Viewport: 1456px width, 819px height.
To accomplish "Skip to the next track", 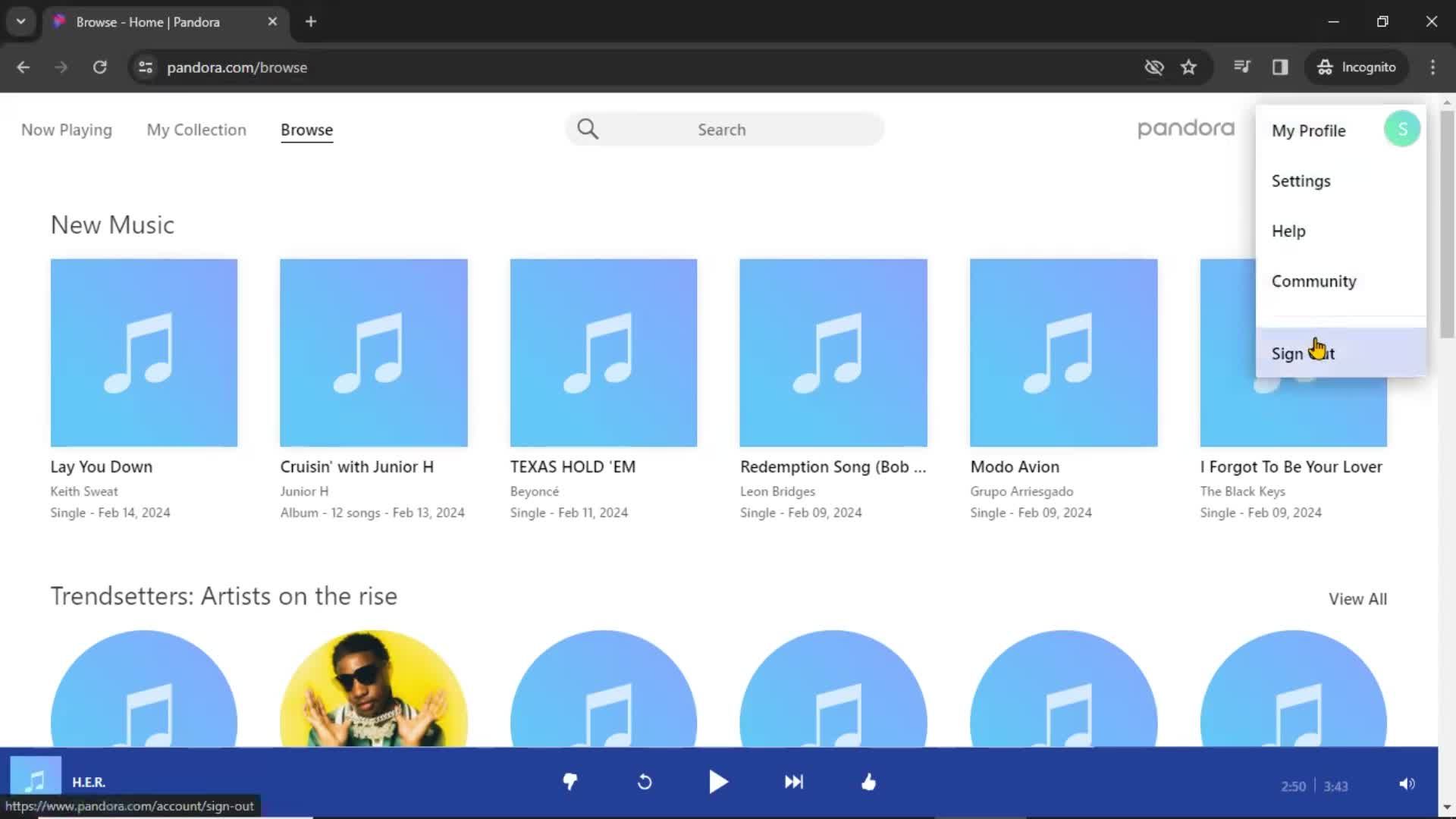I will pos(794,782).
